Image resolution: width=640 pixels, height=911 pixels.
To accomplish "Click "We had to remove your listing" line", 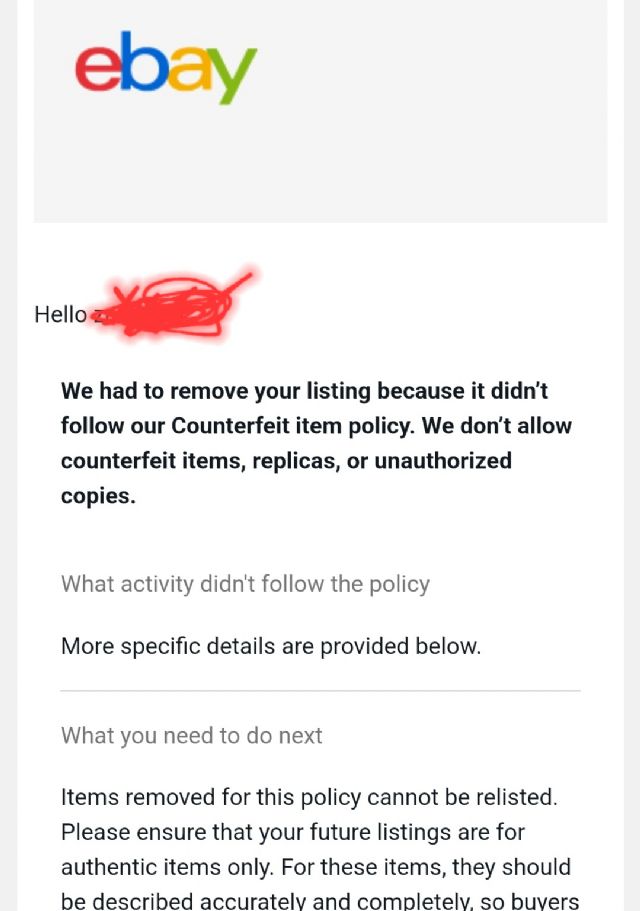I will point(304,390).
